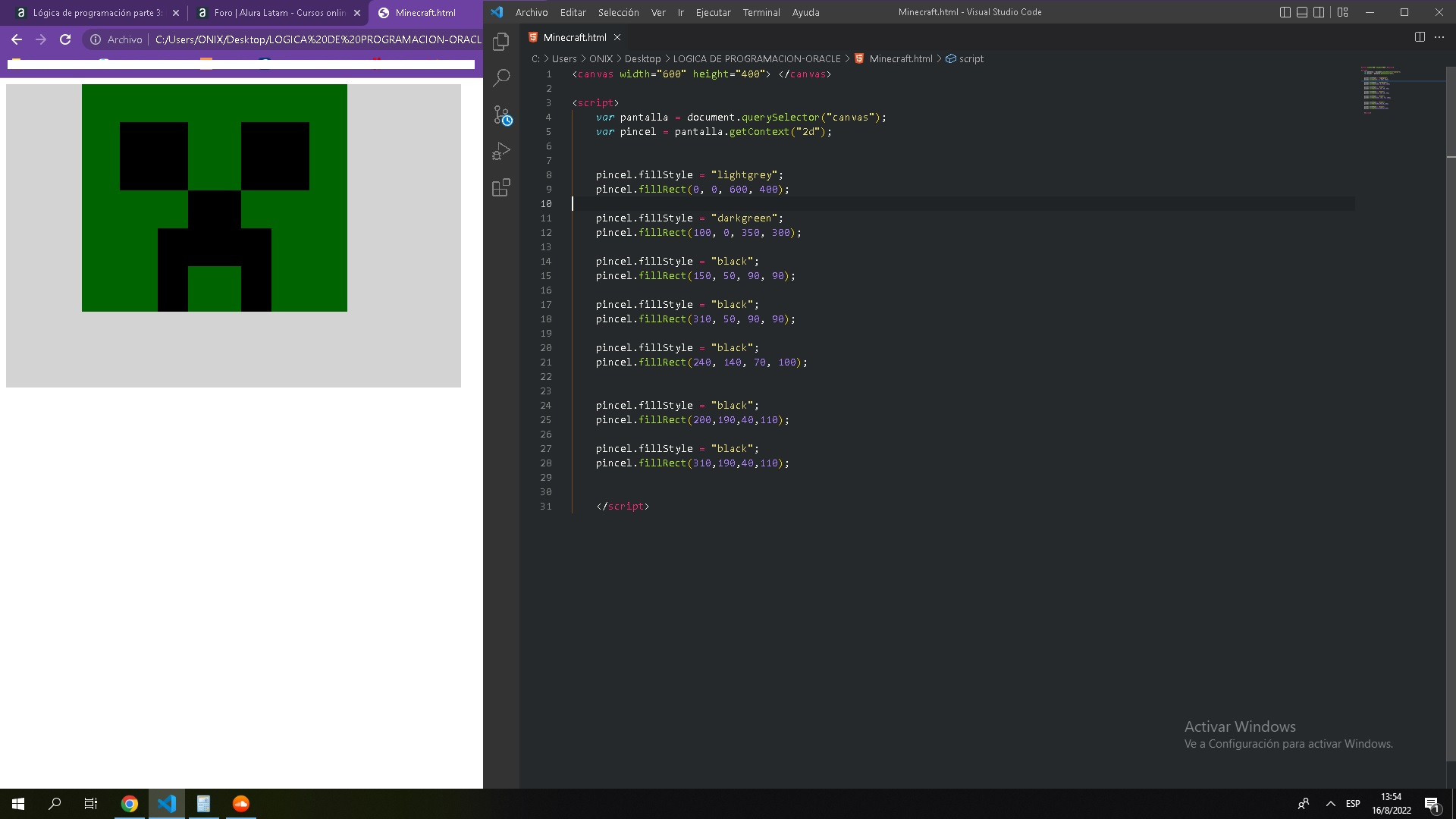Open the Editar menu
This screenshot has height=819, width=1456.
coord(573,12)
